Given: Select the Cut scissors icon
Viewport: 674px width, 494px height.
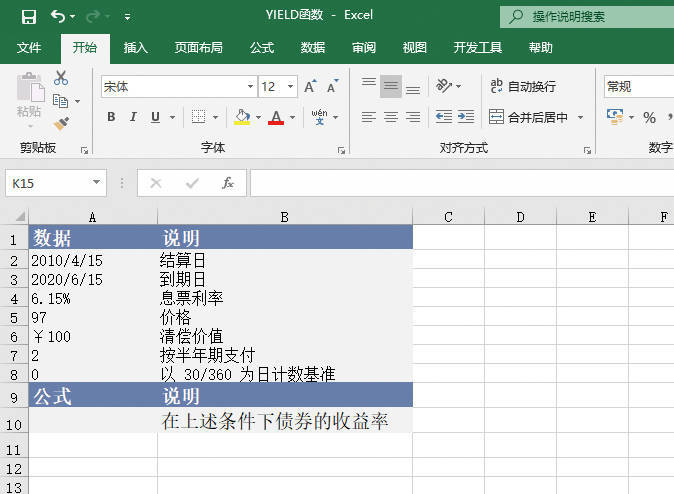Looking at the screenshot, I should click(61, 78).
